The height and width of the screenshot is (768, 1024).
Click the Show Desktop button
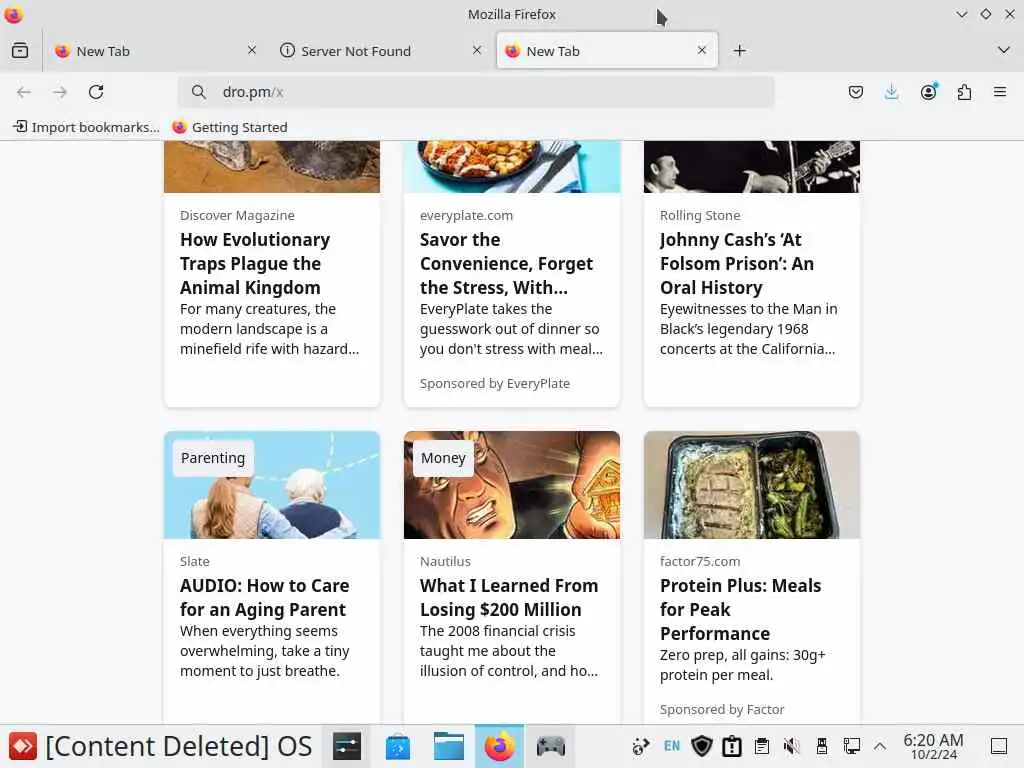coord(999,746)
